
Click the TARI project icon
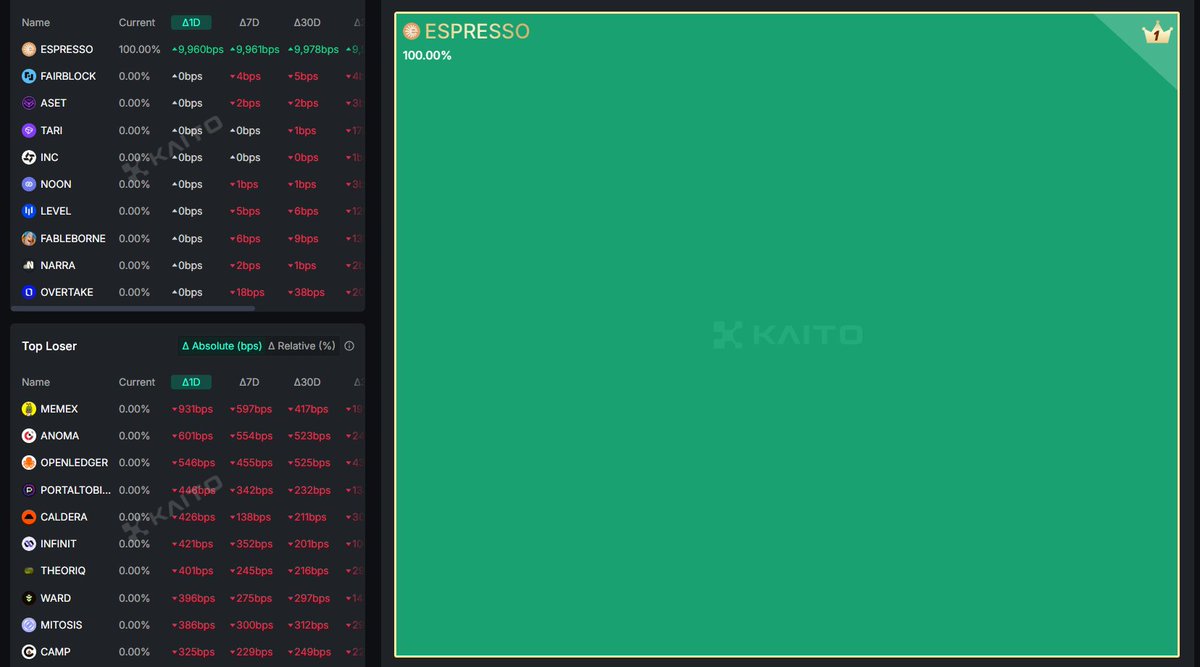point(29,130)
